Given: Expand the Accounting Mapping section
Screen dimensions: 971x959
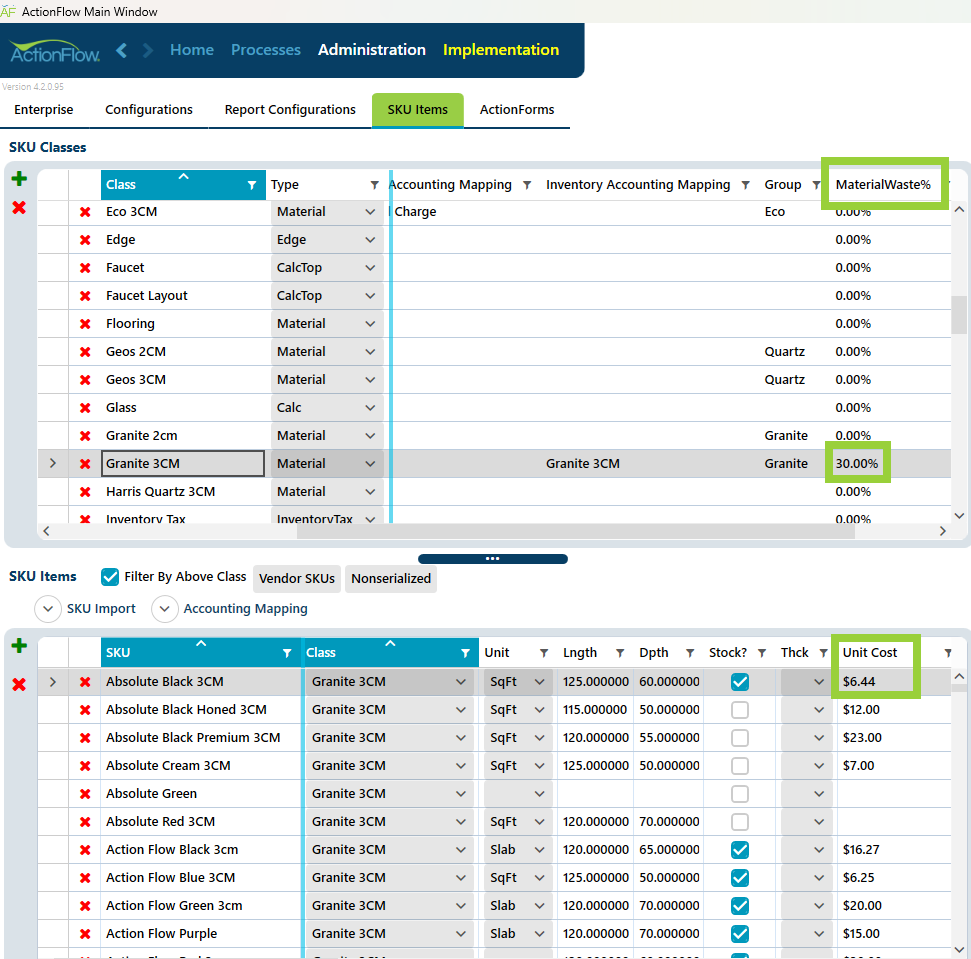Looking at the screenshot, I should [x=164, y=609].
